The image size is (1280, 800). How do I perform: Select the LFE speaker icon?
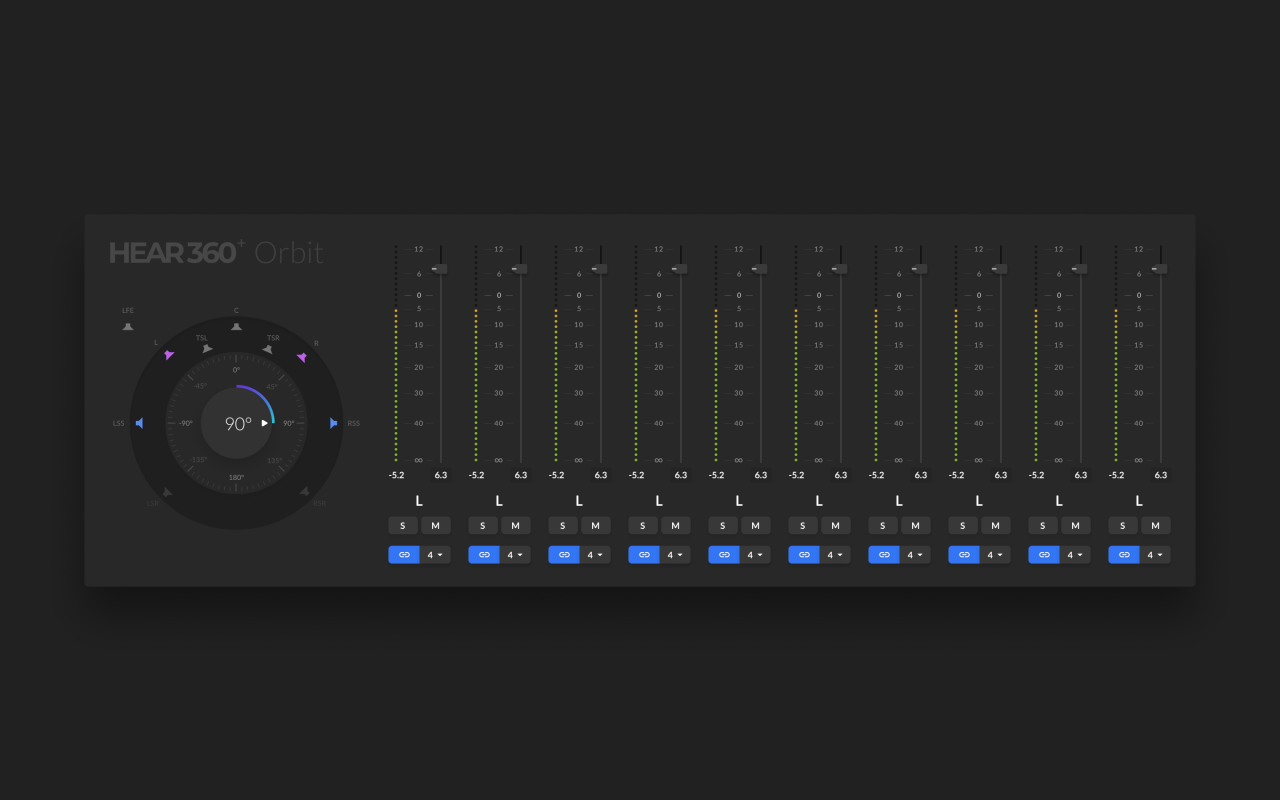[128, 324]
